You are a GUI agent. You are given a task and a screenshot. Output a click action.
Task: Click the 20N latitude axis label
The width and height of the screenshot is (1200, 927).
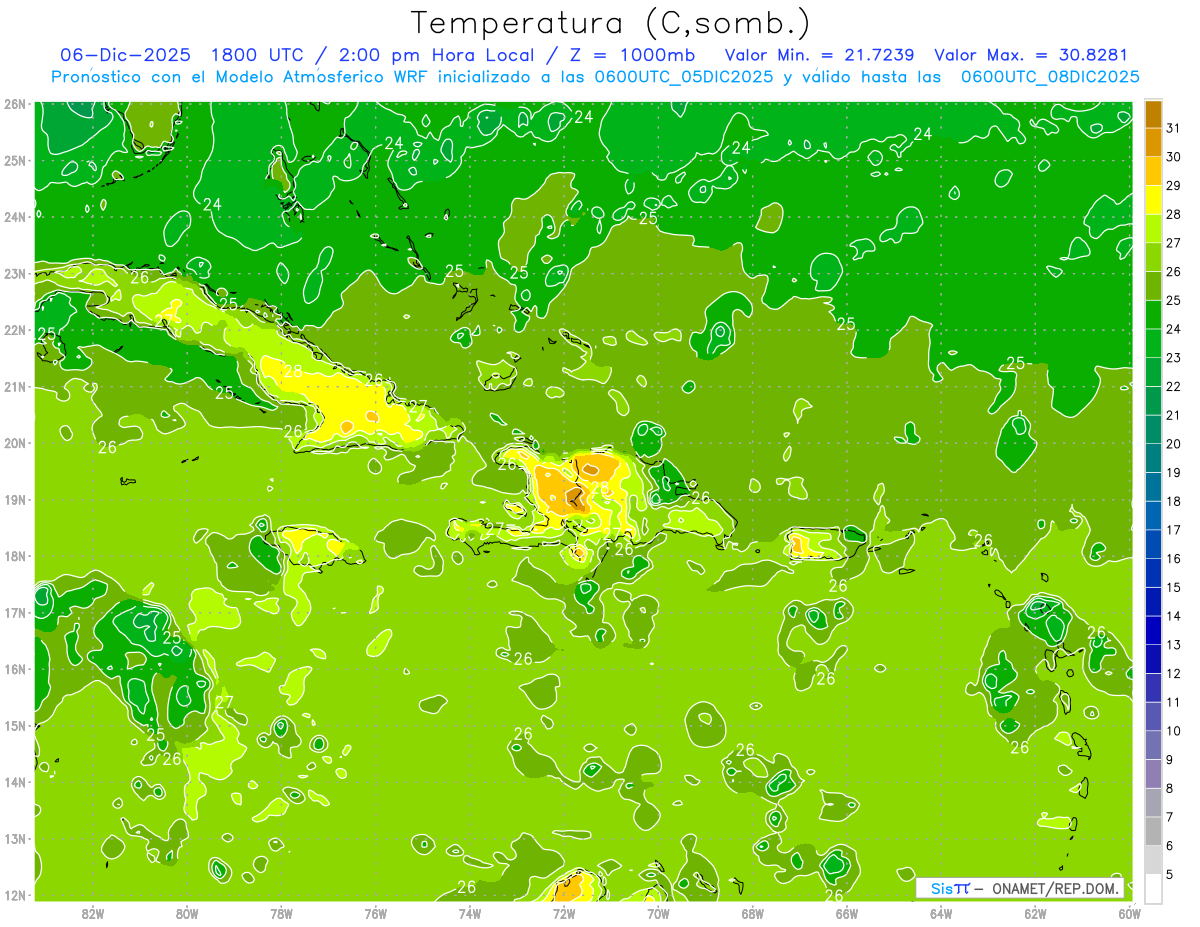click(15, 443)
